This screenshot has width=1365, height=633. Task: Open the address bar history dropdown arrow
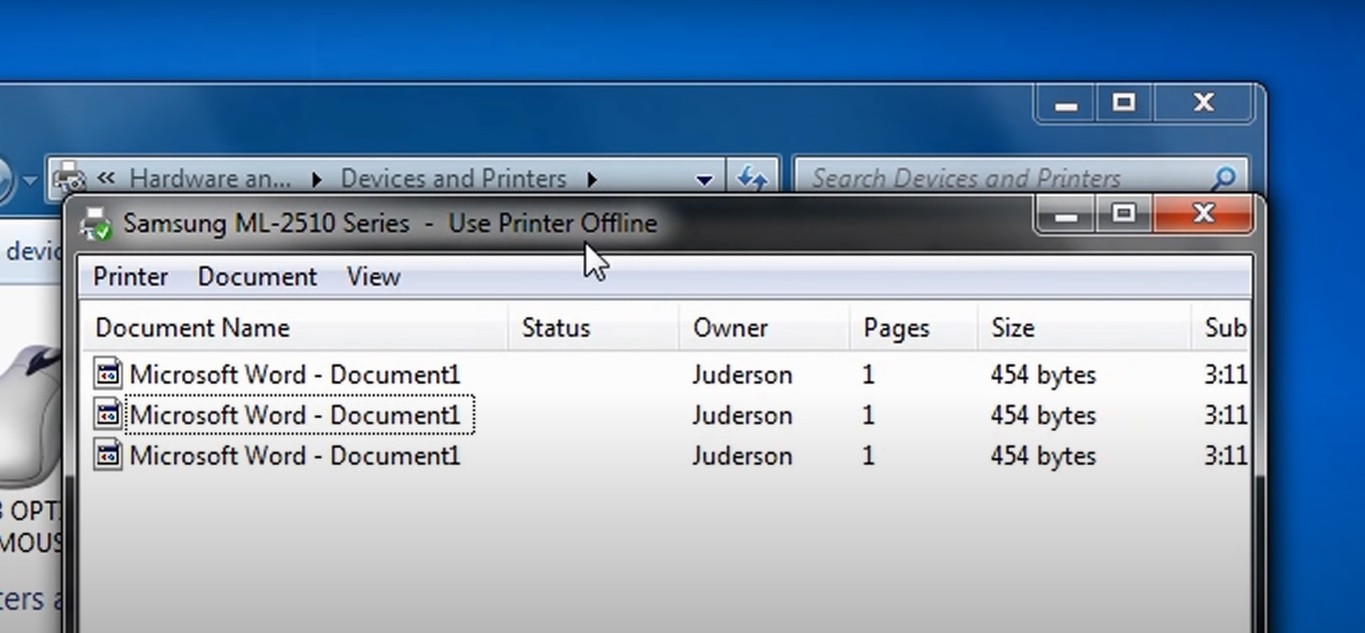click(704, 180)
